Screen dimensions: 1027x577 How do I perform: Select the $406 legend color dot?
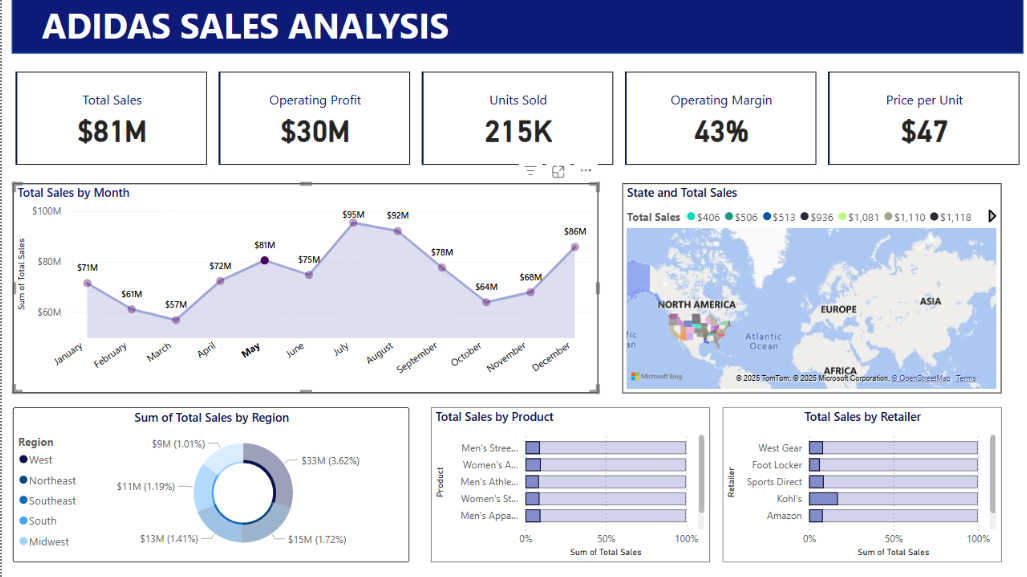(x=690, y=217)
